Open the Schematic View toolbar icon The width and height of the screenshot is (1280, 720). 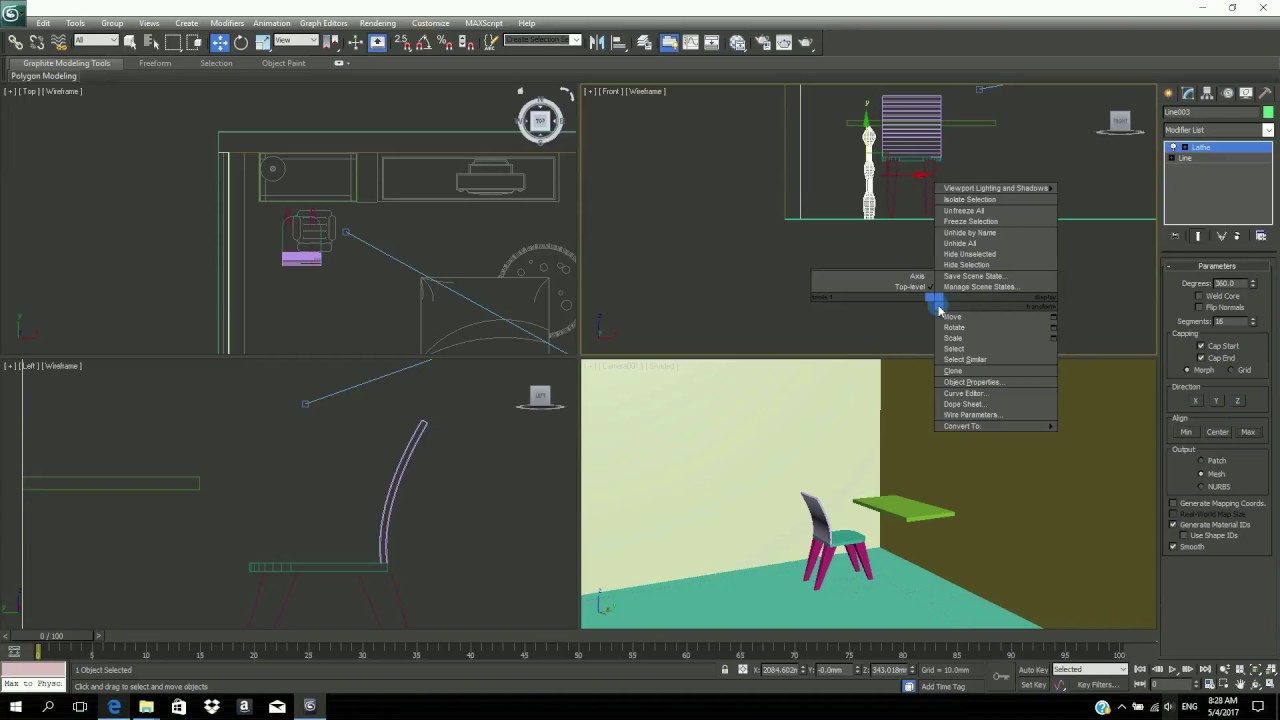(x=712, y=42)
